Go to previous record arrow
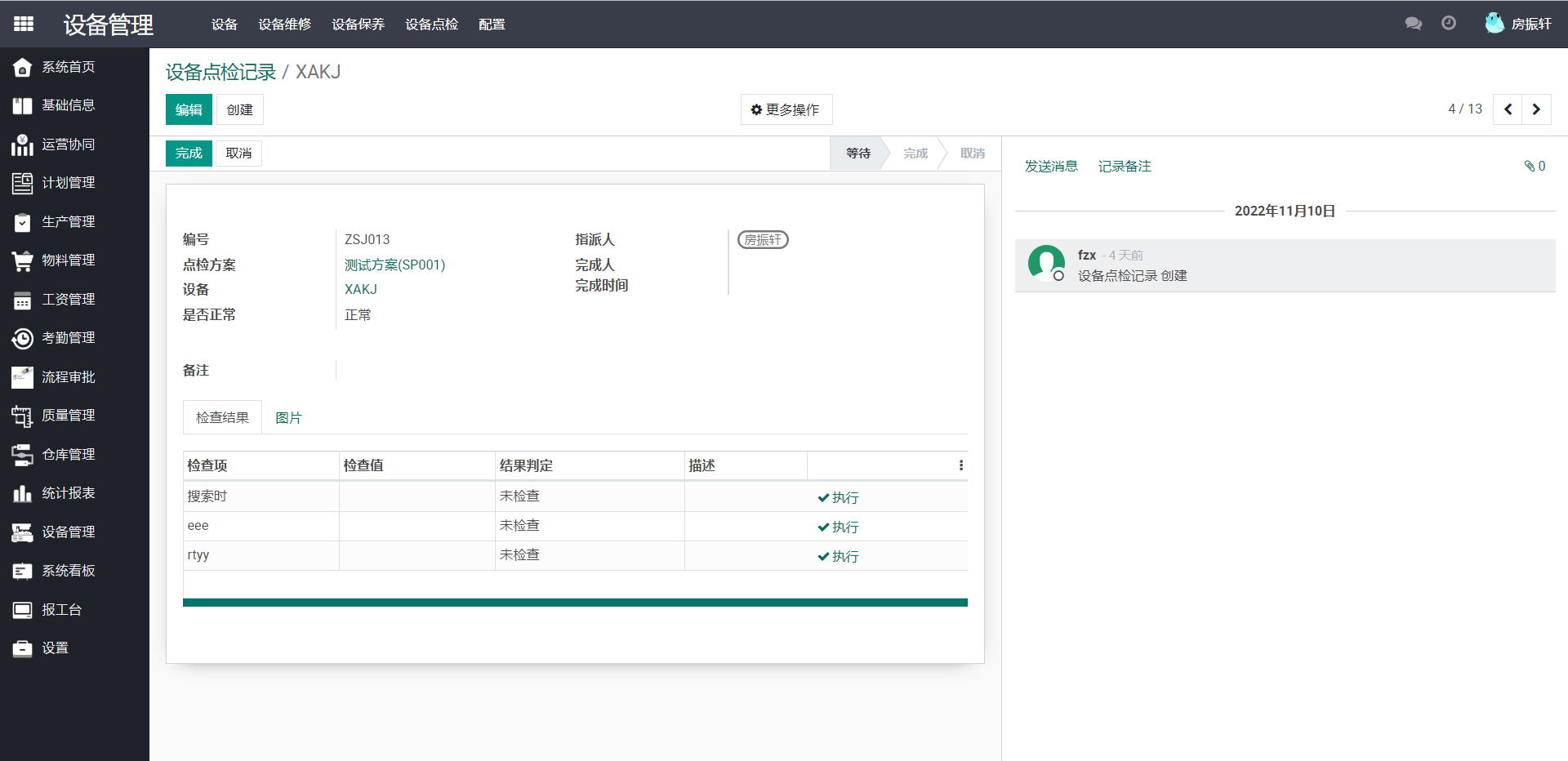The width and height of the screenshot is (1568, 761). click(x=1508, y=109)
